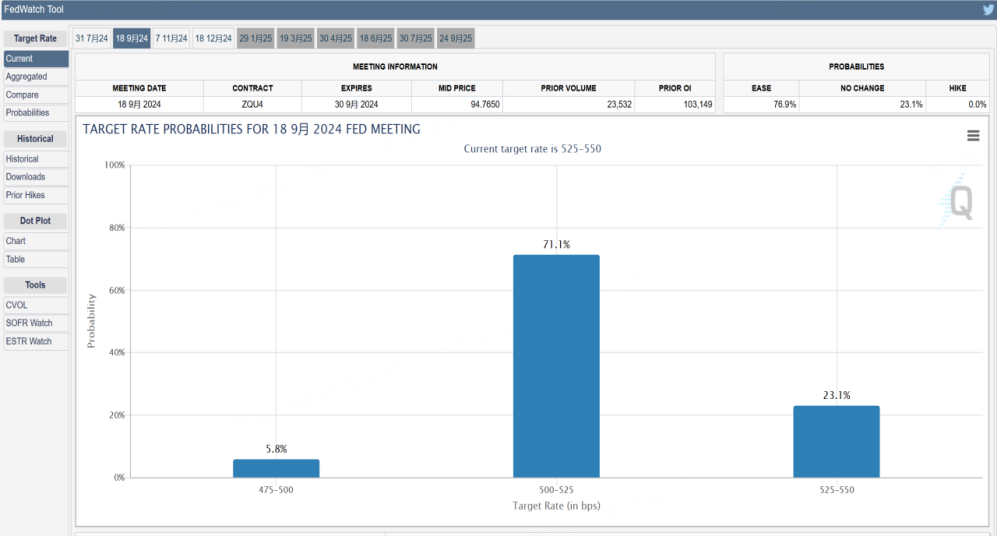
Task: Select the 18 12月24 meeting tab
Action: pyautogui.click(x=213, y=38)
